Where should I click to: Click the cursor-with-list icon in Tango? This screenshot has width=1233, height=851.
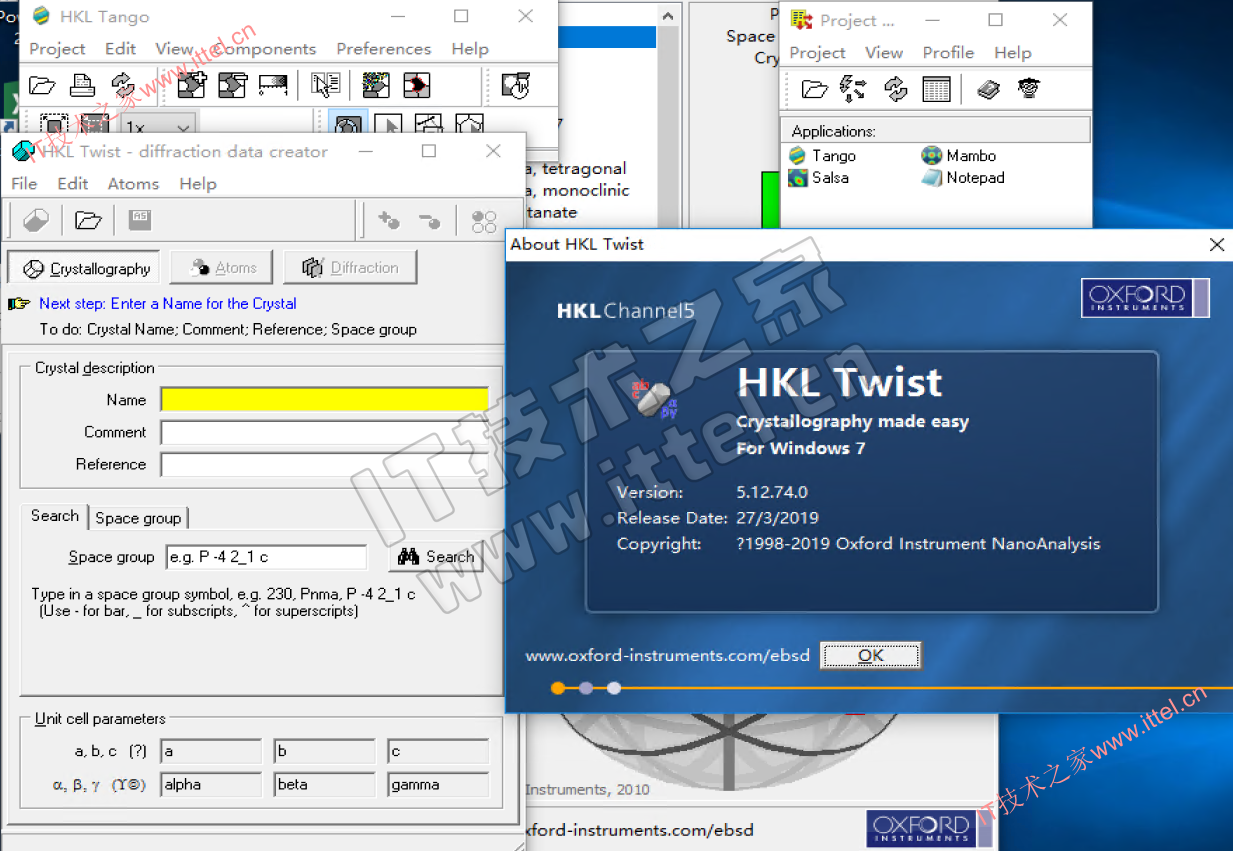(326, 85)
